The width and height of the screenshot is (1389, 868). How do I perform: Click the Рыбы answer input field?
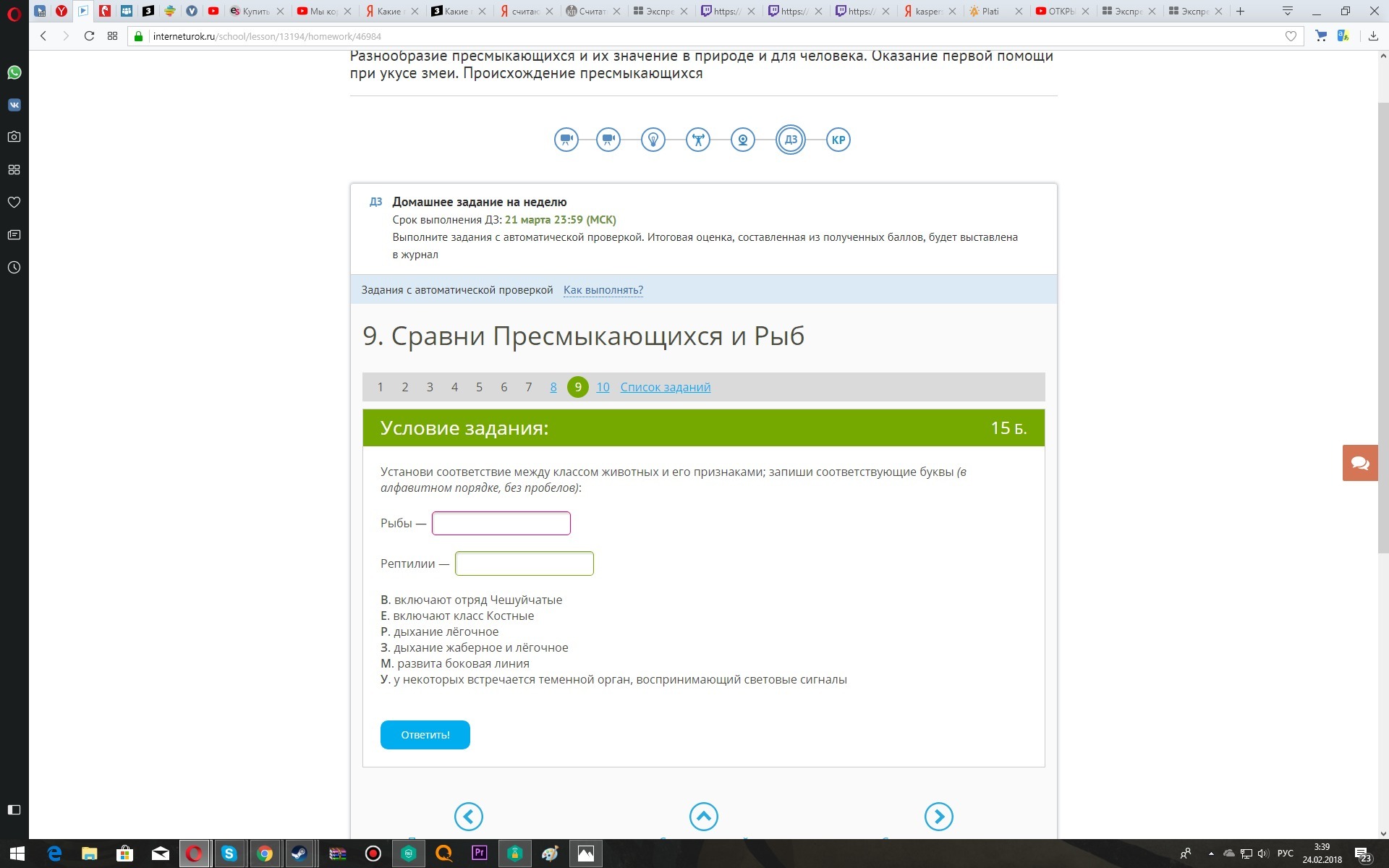pos(501,523)
